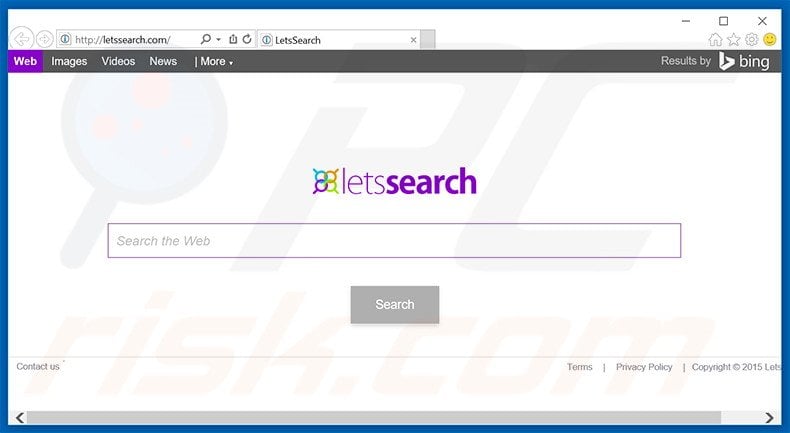Click the Copyright © 2015 footer text
This screenshot has height=433, width=790.
(736, 367)
